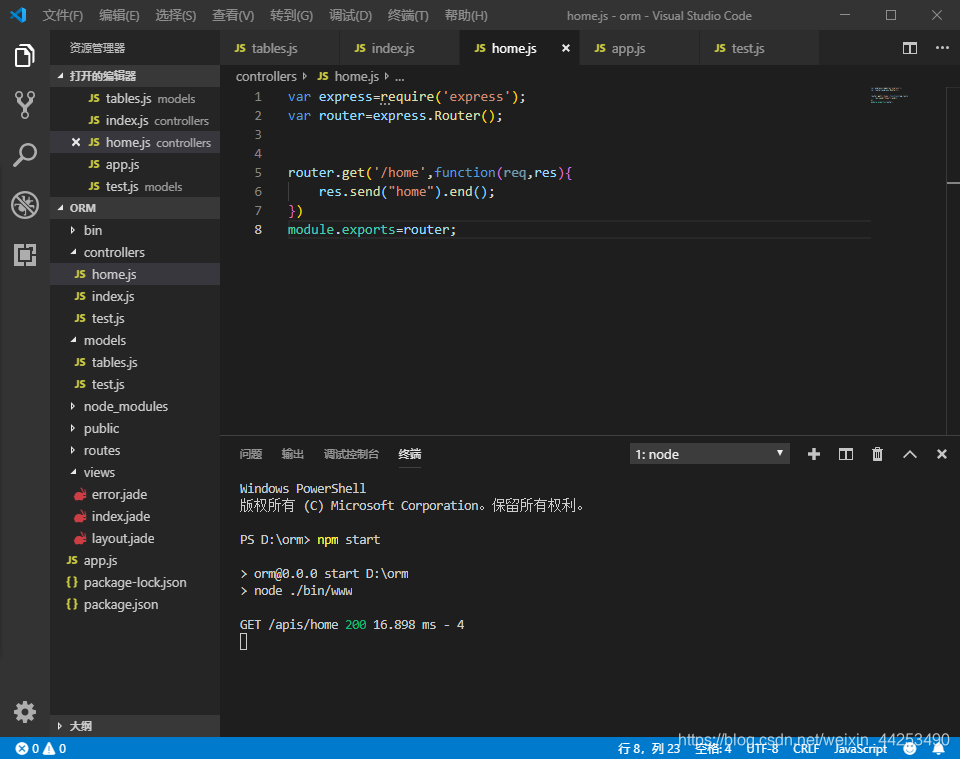Change language mode via JavaScript status item
This screenshot has width=960, height=759.
point(860,748)
